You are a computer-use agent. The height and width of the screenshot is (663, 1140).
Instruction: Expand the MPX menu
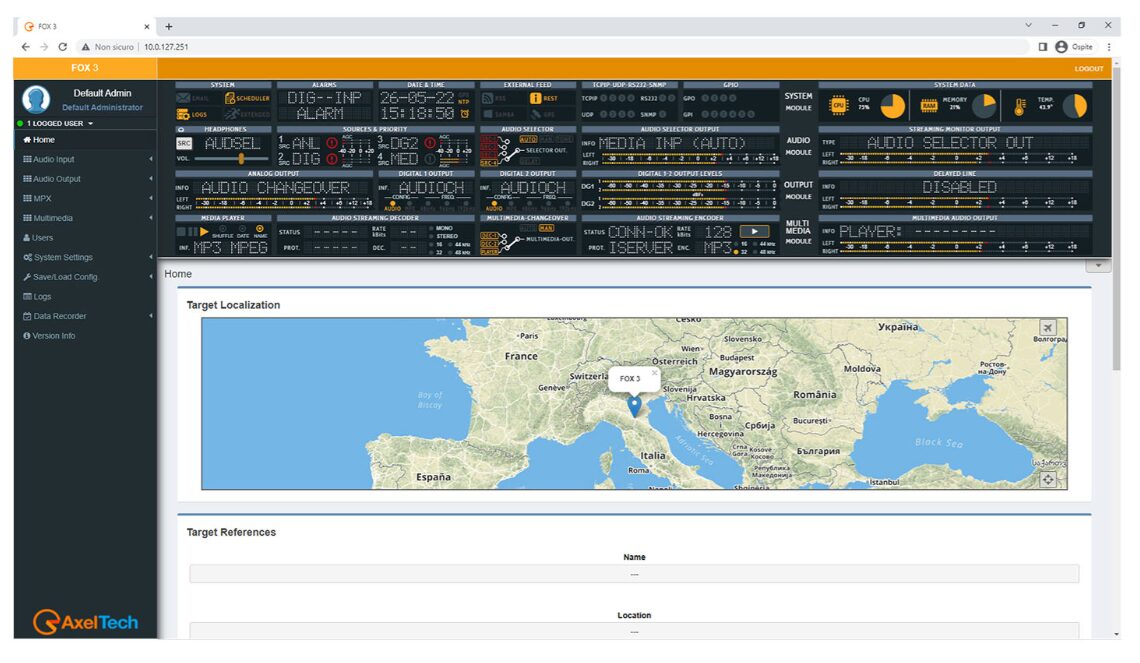[x=85, y=198]
